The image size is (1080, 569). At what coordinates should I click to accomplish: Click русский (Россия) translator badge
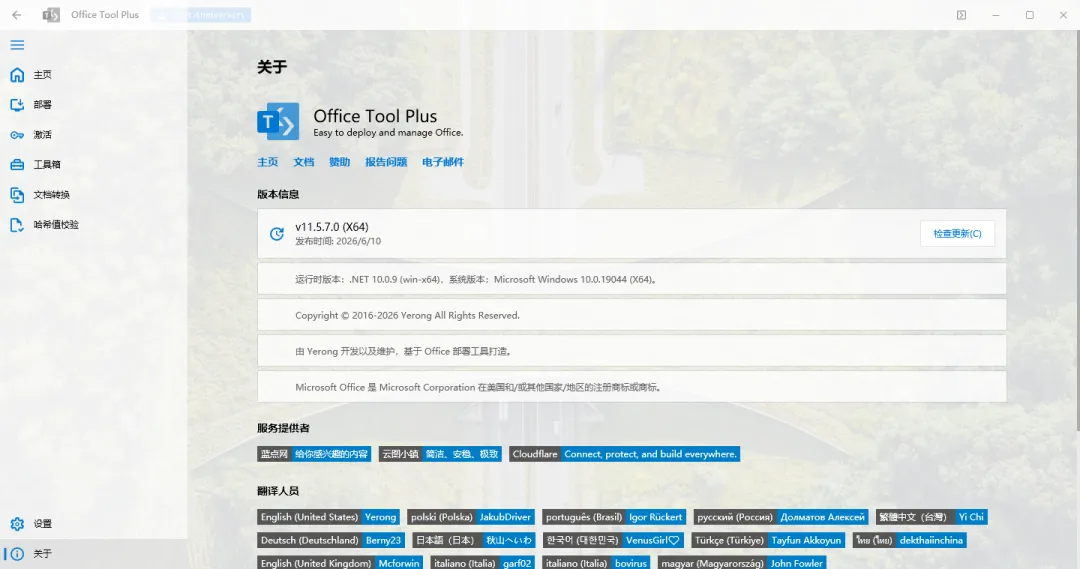(781, 517)
